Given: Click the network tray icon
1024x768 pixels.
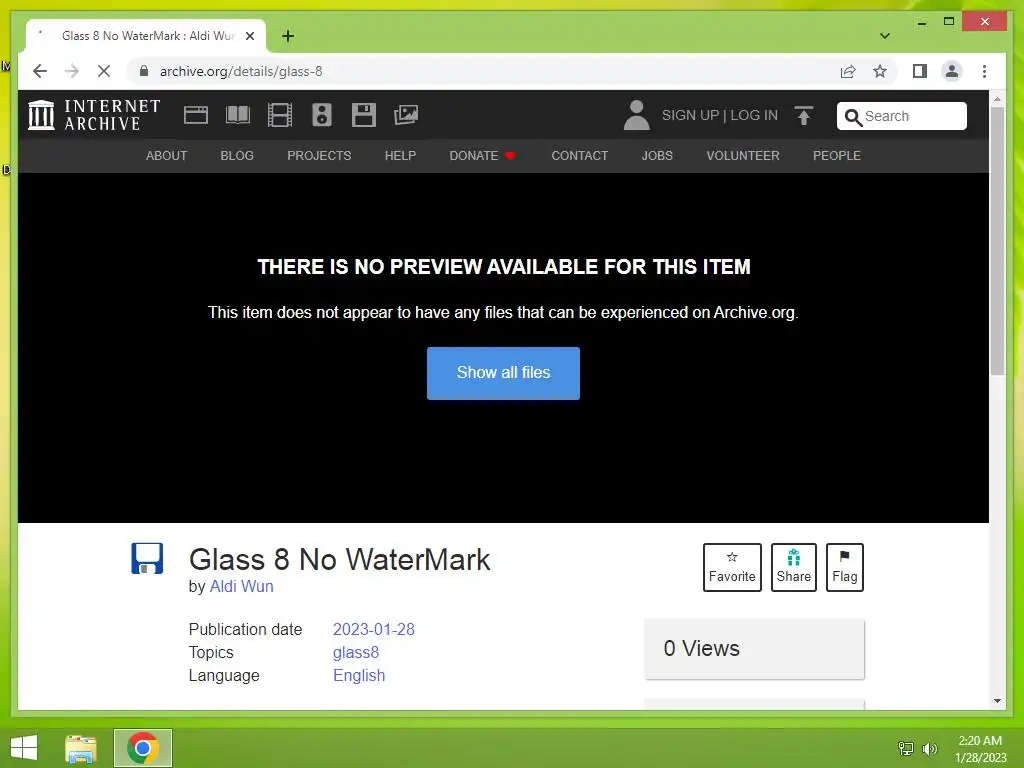Looking at the screenshot, I should 906,748.
